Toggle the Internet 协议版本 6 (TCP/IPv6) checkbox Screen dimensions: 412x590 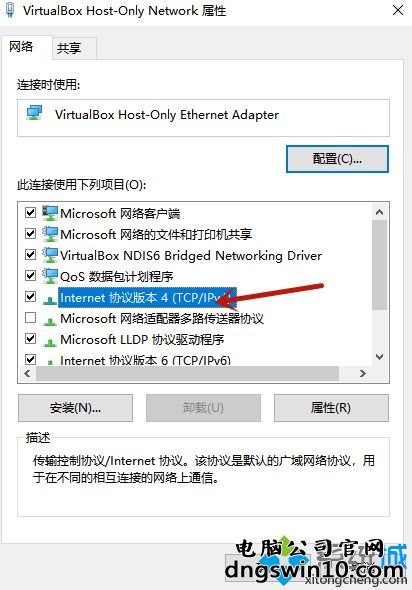pos(30,359)
